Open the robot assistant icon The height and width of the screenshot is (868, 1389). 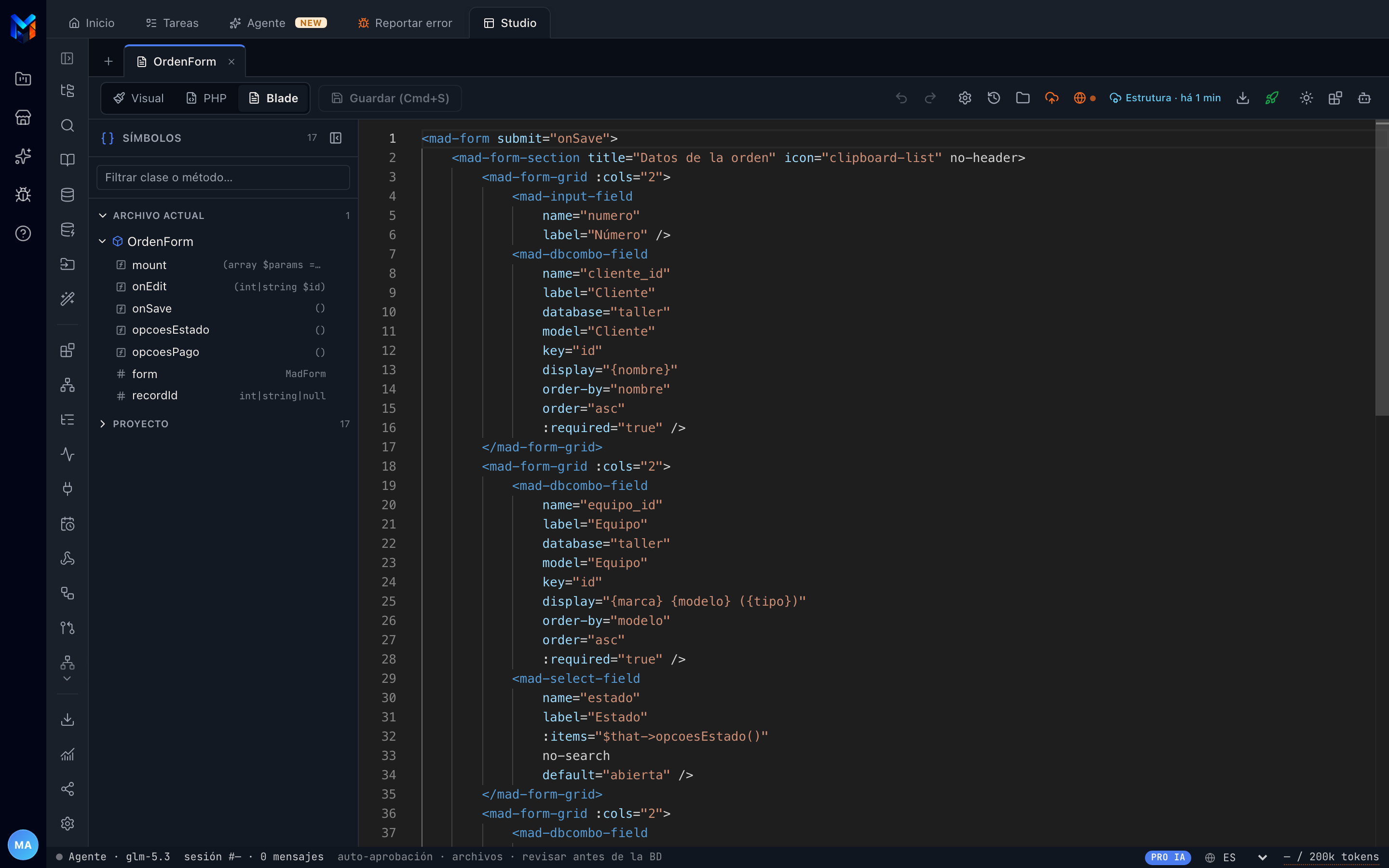point(1364,98)
